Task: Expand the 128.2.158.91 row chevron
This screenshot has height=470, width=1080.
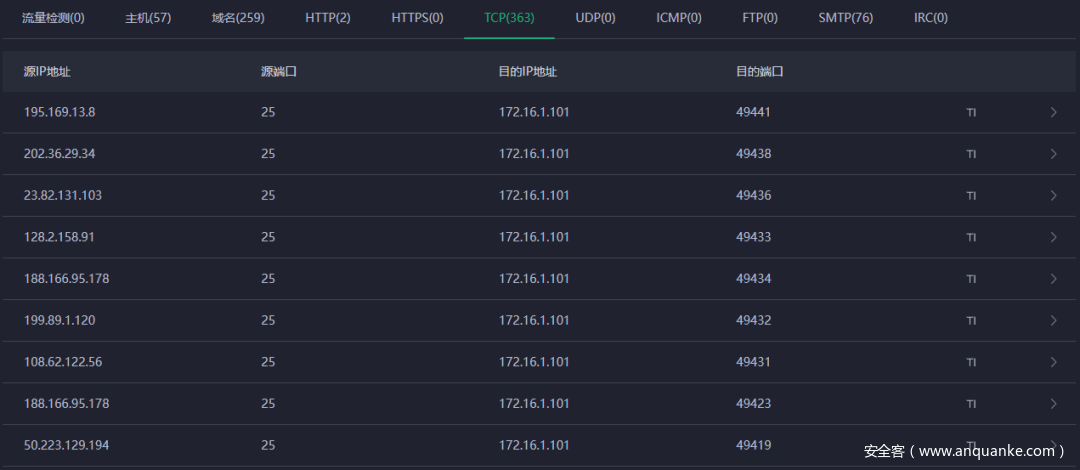Action: point(1053,238)
